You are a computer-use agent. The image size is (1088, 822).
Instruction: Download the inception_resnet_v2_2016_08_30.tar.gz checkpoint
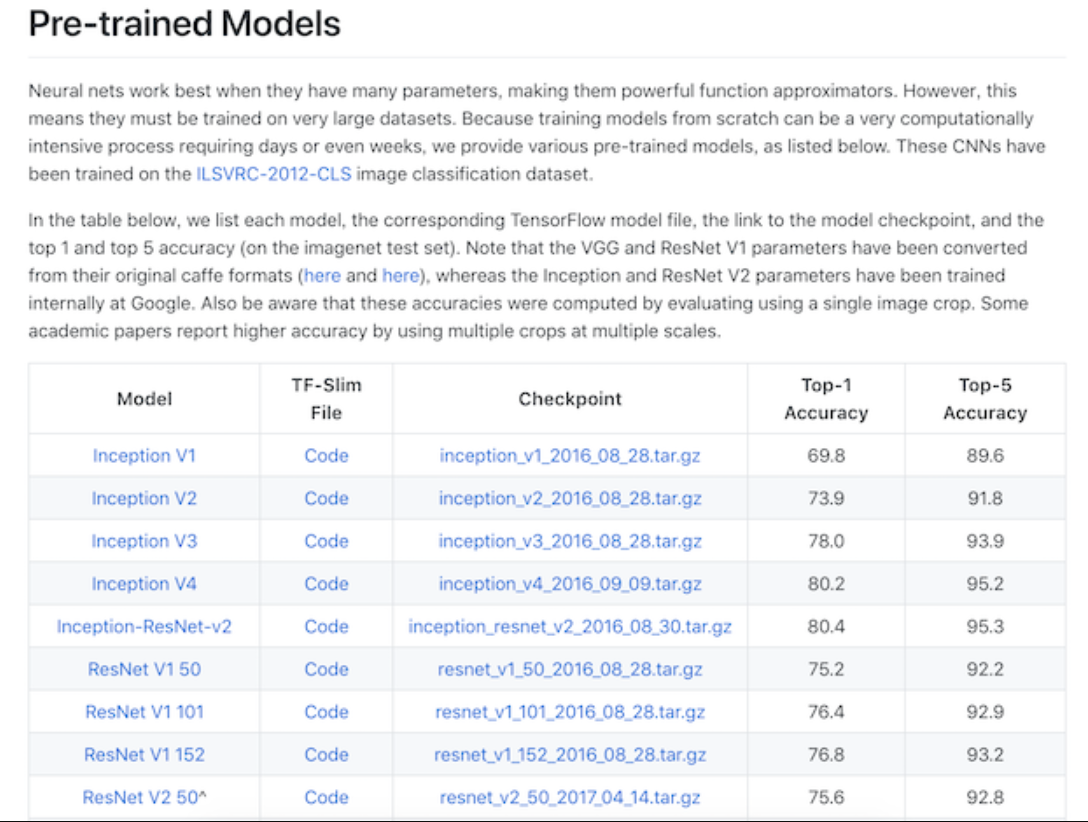[x=570, y=626]
